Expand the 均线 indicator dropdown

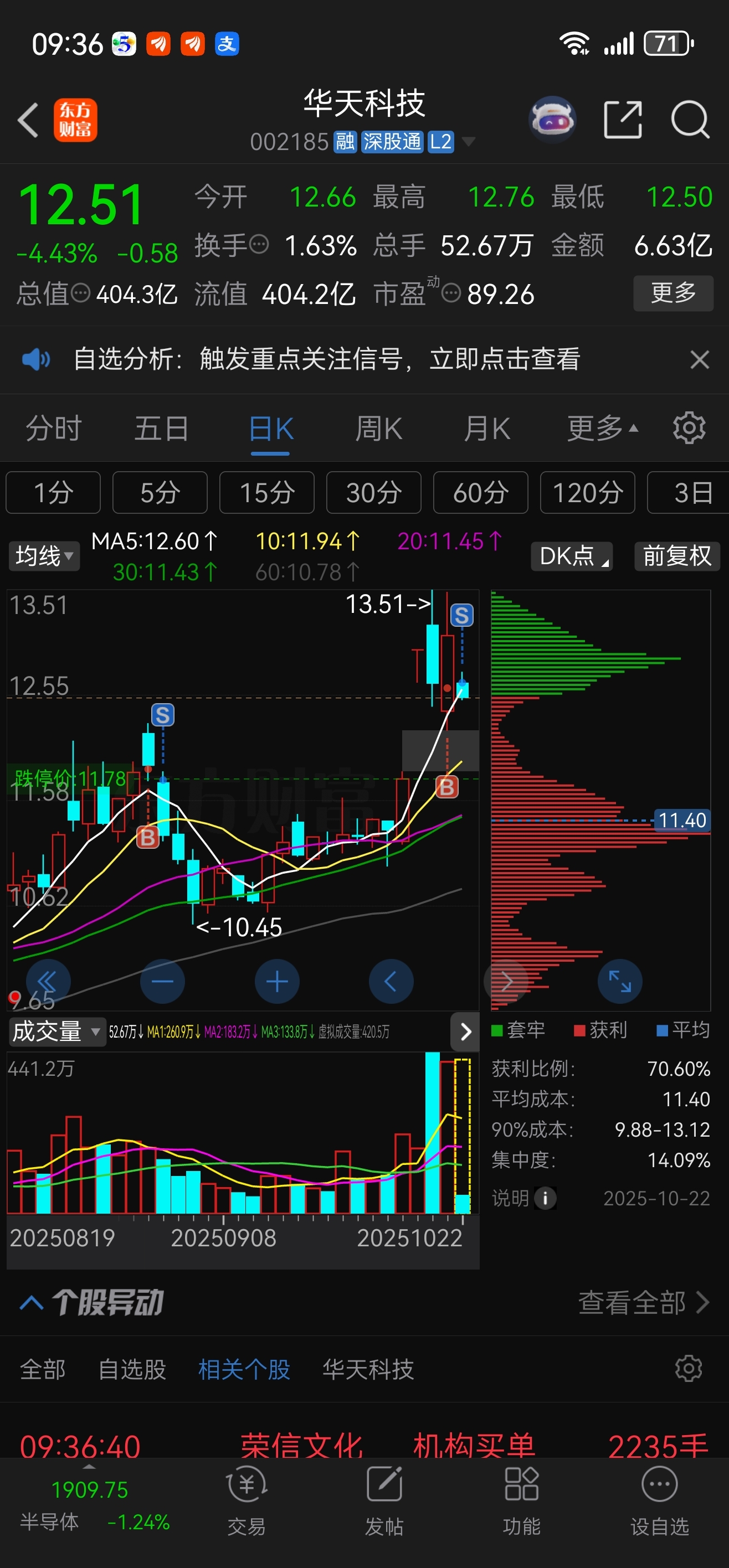tap(44, 556)
